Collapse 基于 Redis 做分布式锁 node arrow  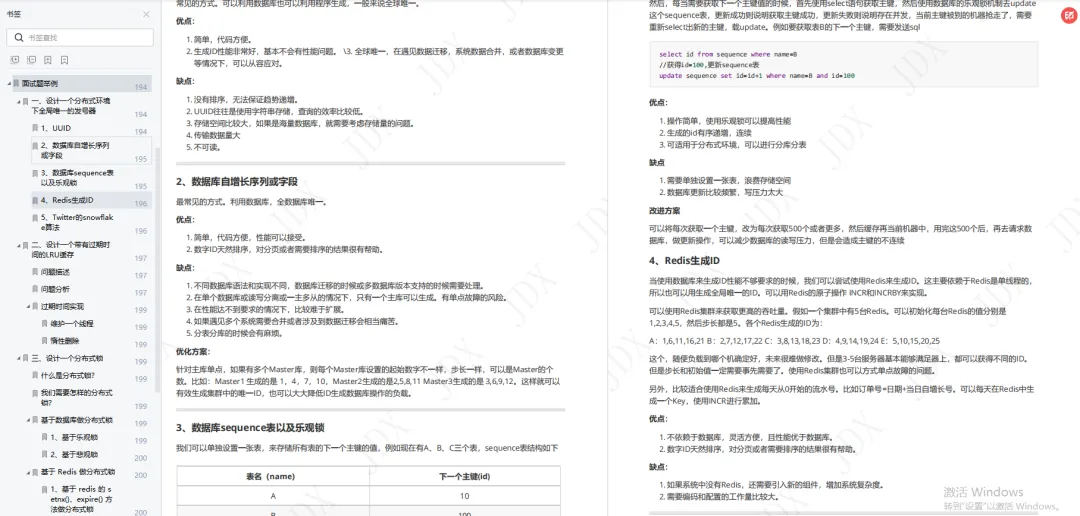[28, 472]
